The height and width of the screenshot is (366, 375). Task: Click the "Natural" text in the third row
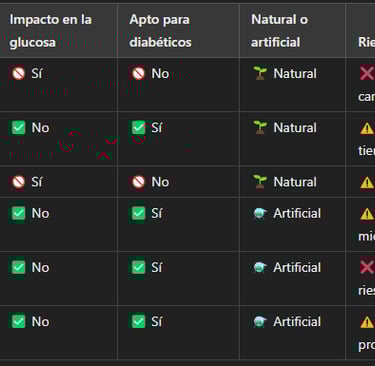(295, 182)
